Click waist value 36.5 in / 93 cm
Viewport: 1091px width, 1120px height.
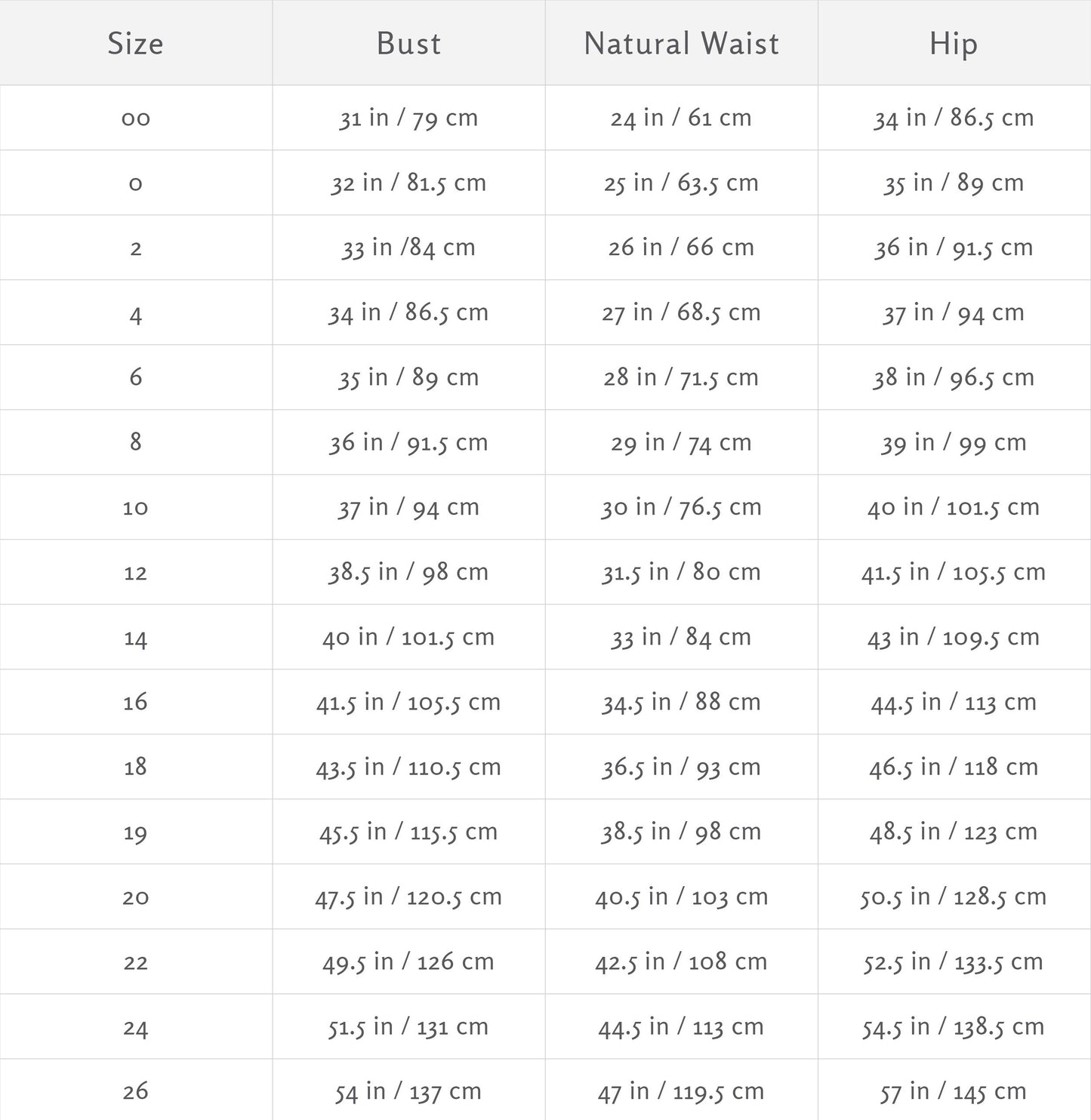tap(681, 767)
